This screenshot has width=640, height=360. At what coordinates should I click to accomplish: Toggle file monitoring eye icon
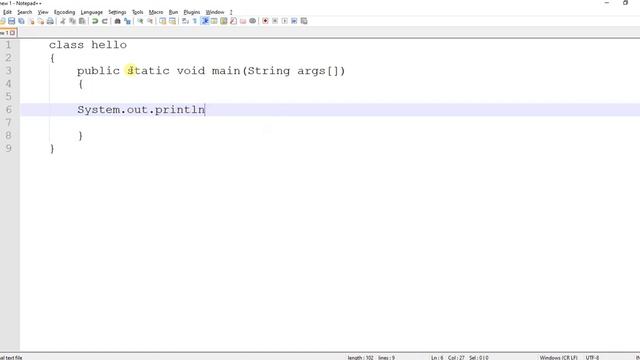[x=253, y=21]
